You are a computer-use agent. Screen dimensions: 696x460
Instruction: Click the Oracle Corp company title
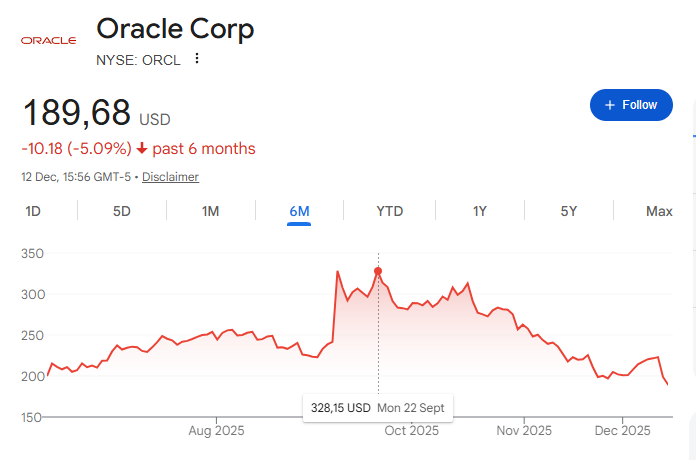[175, 29]
